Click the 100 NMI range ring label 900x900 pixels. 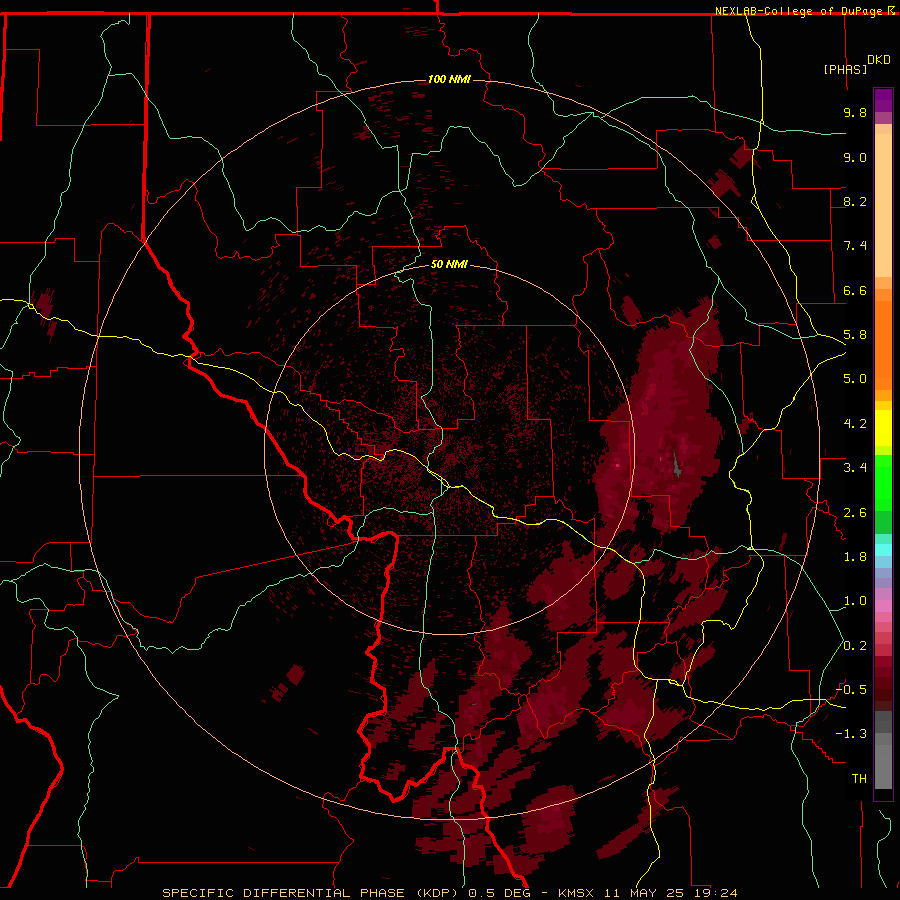(x=449, y=79)
